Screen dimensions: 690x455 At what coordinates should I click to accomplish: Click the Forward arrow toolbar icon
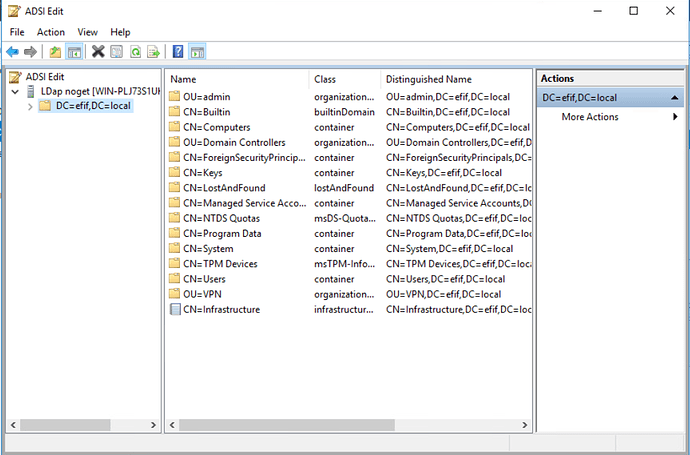(x=30, y=52)
